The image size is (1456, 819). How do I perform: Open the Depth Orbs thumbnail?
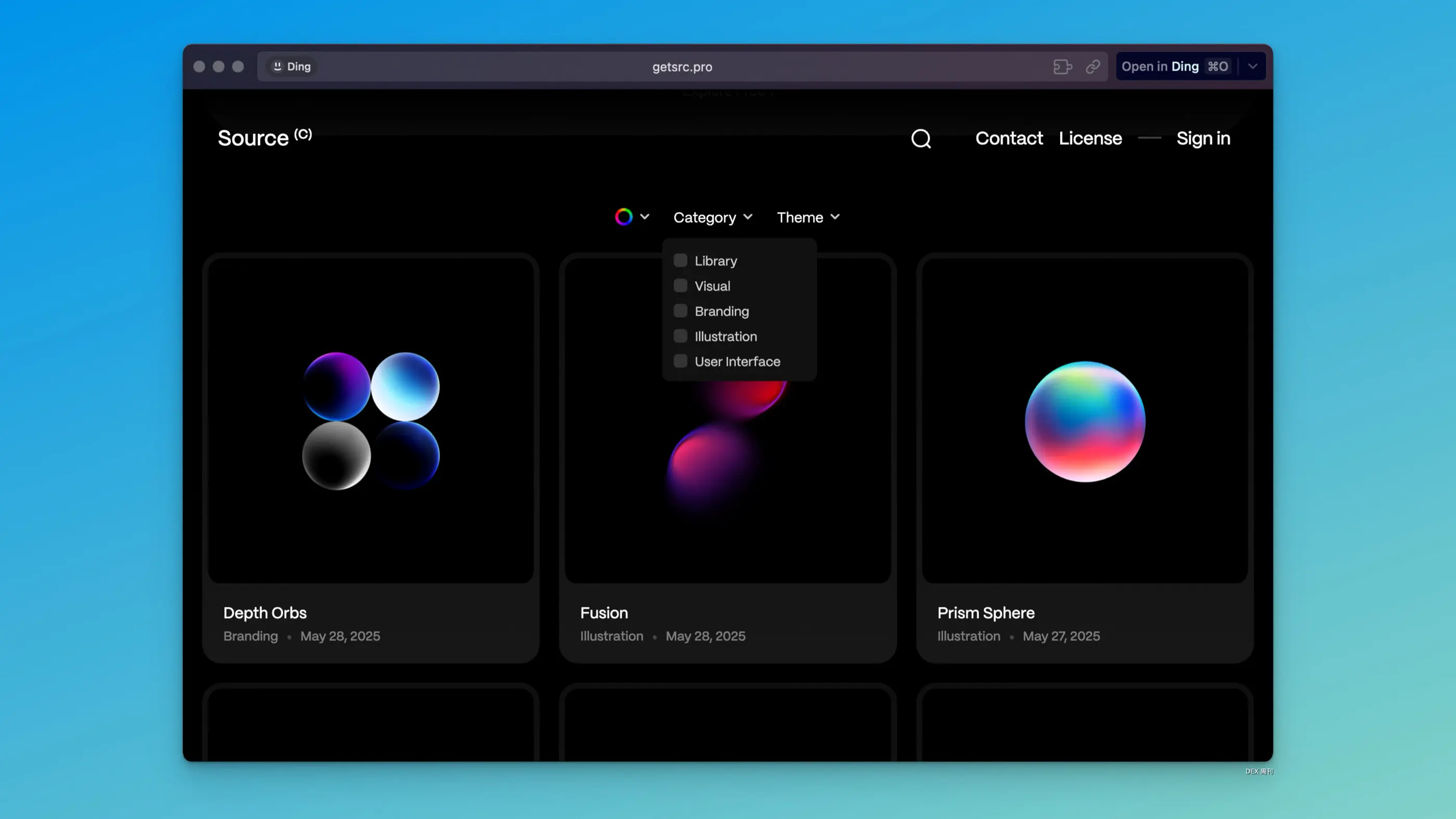[371, 420]
